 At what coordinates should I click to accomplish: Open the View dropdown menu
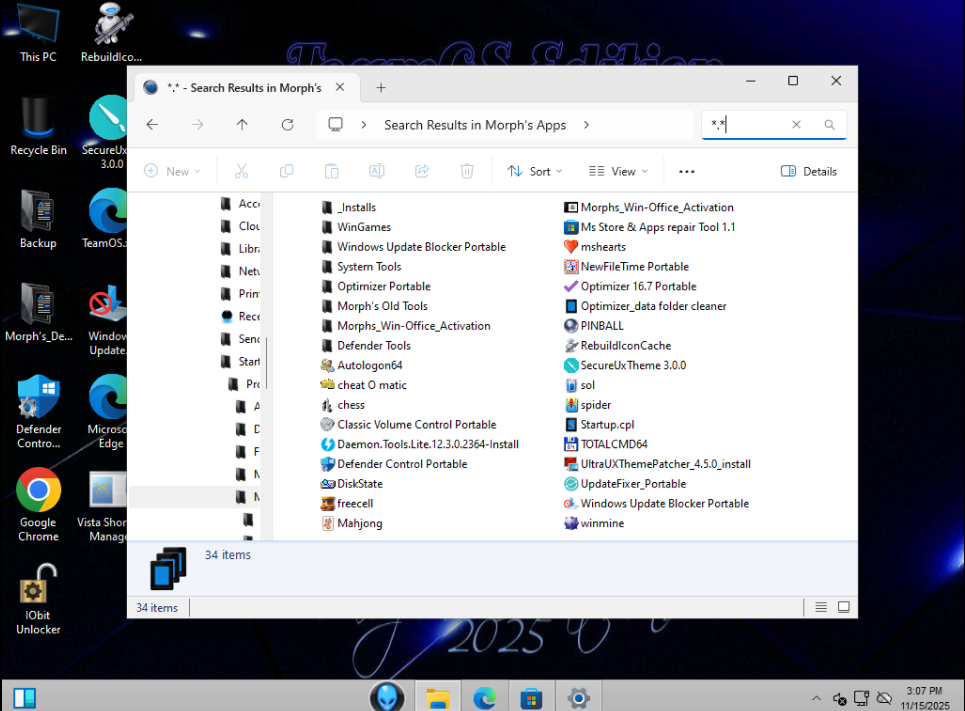tap(618, 171)
